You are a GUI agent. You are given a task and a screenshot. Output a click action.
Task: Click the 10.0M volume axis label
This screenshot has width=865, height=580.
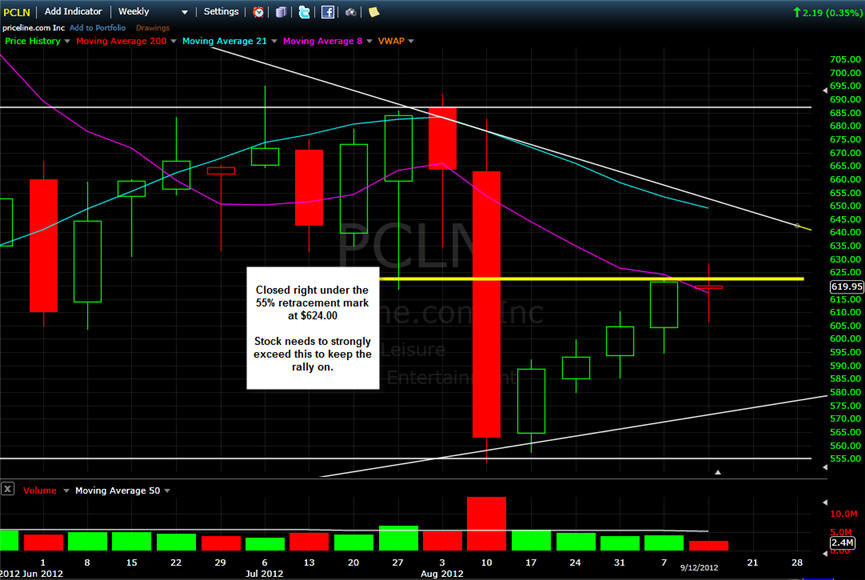844,514
